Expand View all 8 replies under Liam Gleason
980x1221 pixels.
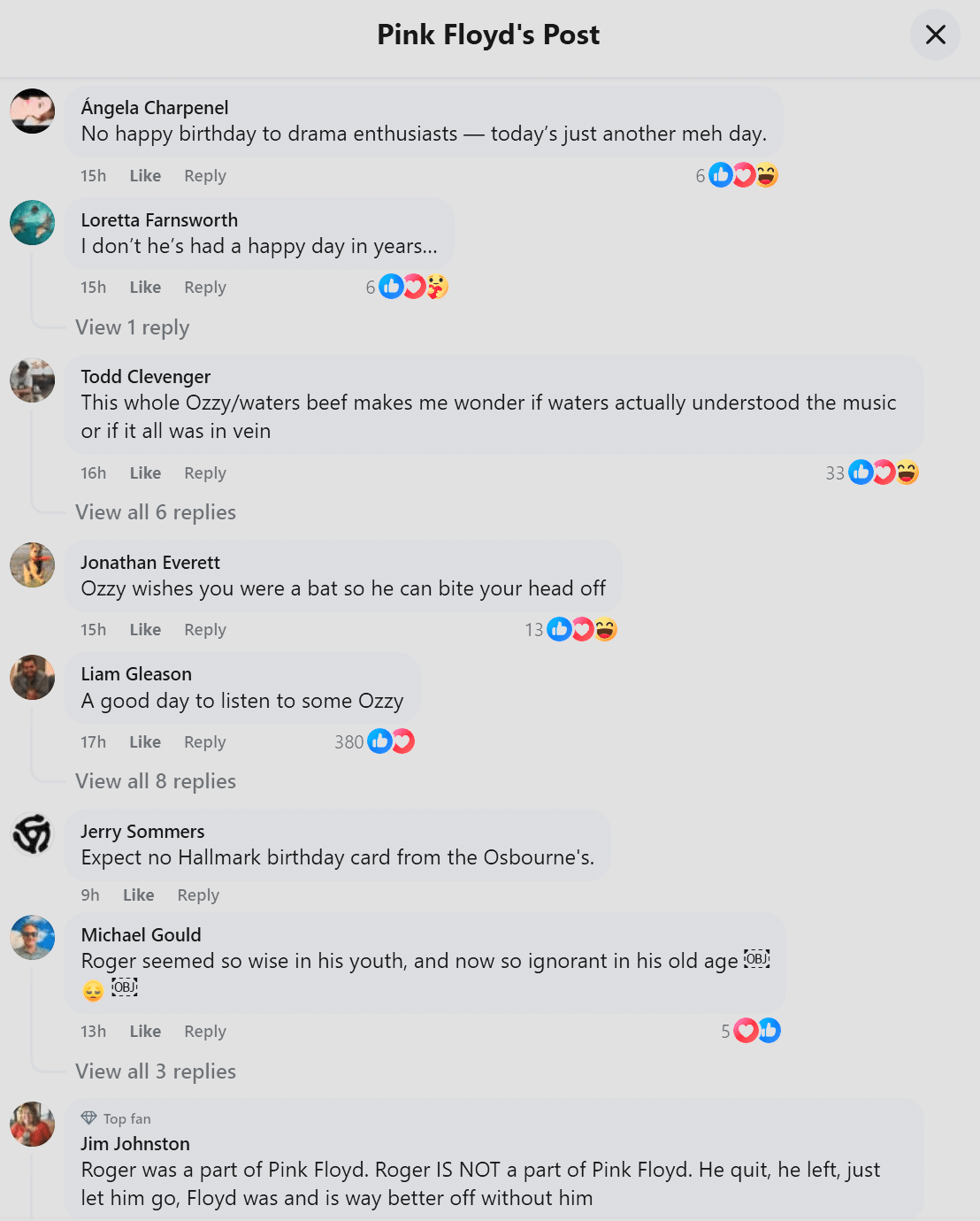pyautogui.click(x=156, y=781)
